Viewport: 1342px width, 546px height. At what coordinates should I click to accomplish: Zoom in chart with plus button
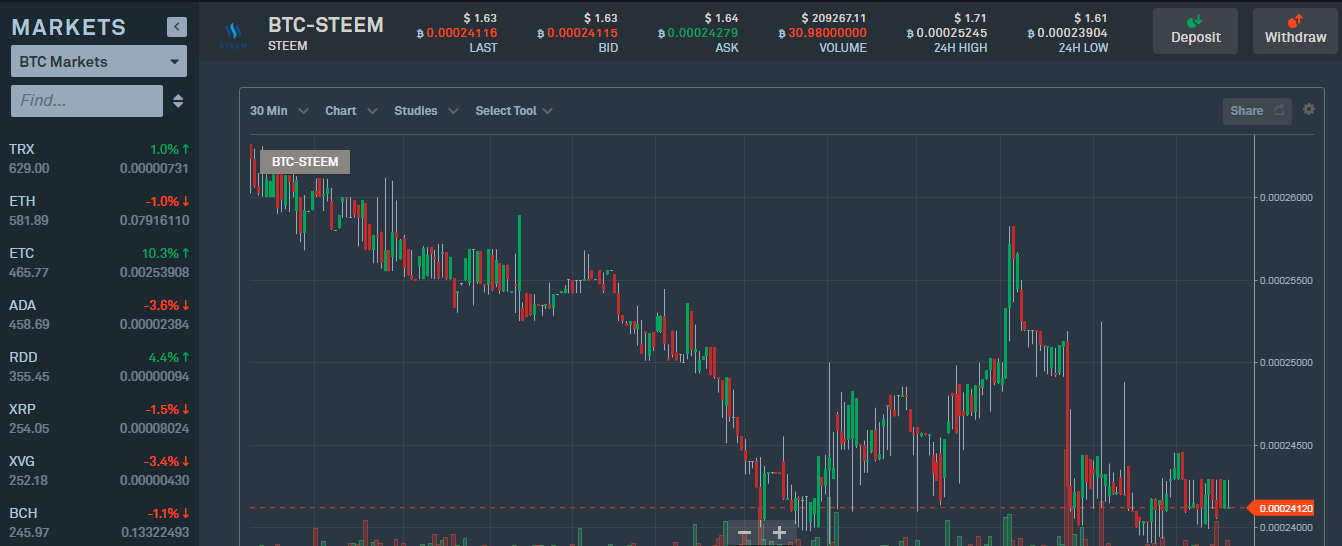pyautogui.click(x=780, y=532)
